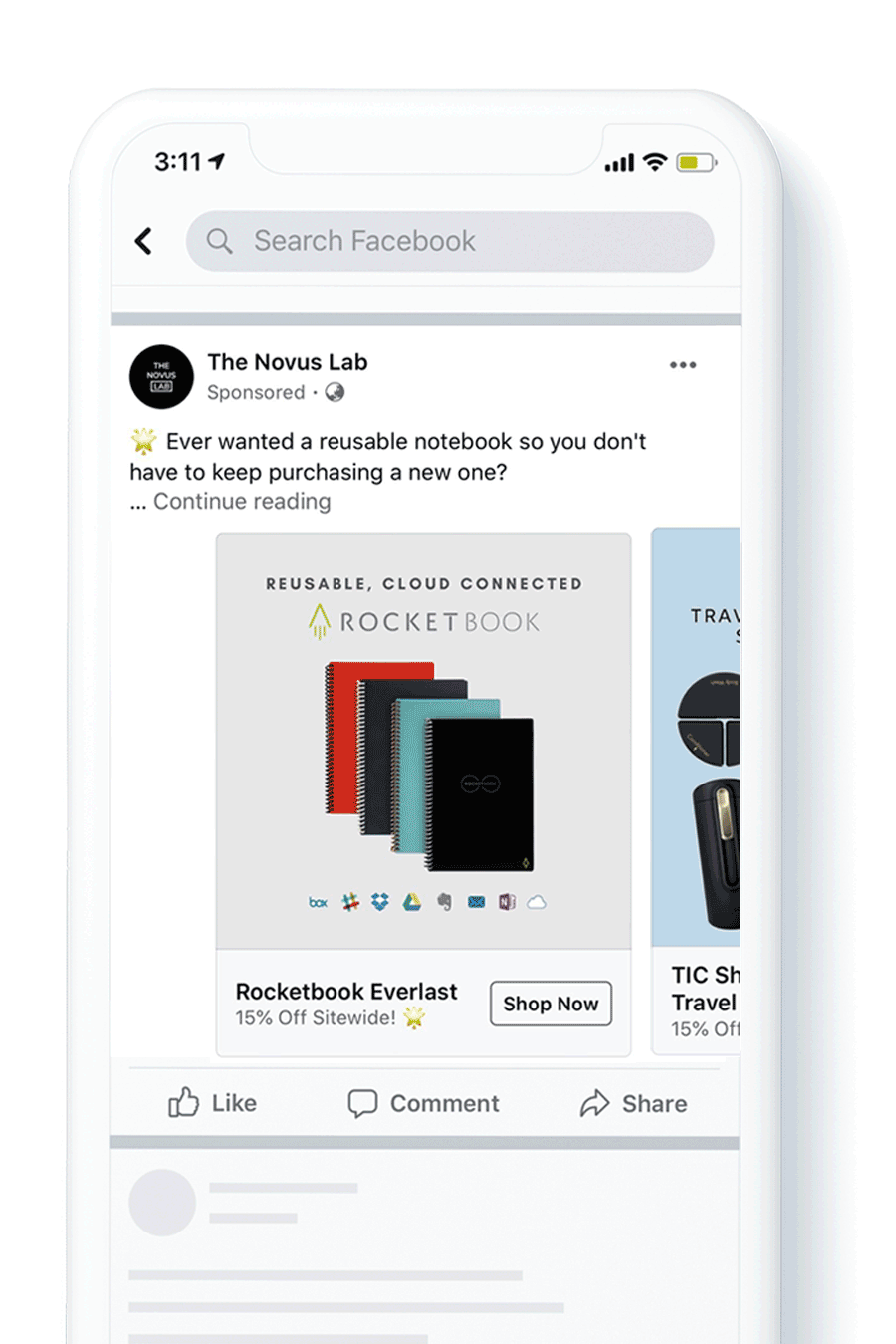Expand post text via Continue reading
The height and width of the screenshot is (1344, 896).
coord(242,501)
